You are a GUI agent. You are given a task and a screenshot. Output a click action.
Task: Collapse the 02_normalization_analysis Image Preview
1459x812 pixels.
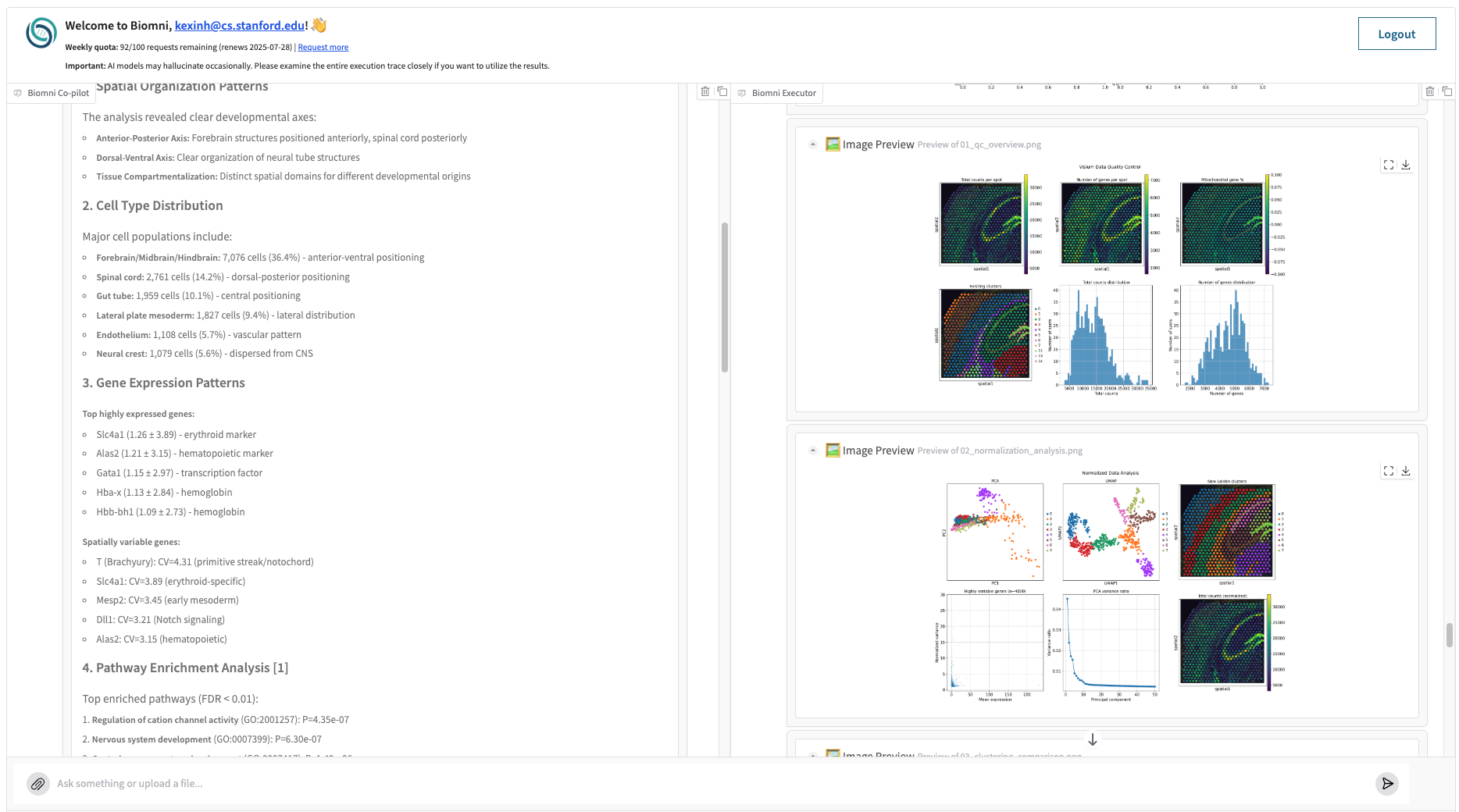click(812, 451)
